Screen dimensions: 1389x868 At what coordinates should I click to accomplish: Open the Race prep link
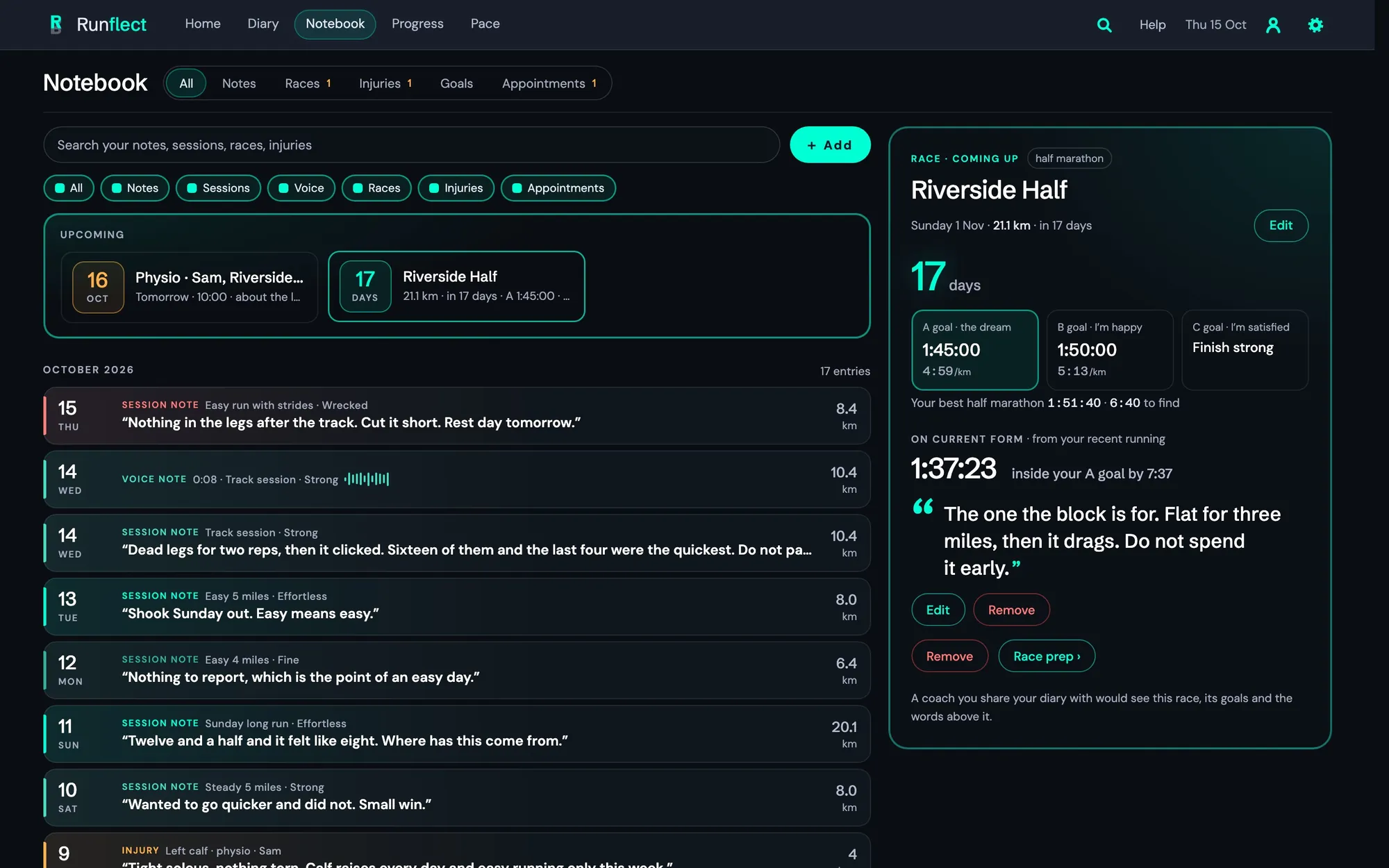coord(1047,656)
